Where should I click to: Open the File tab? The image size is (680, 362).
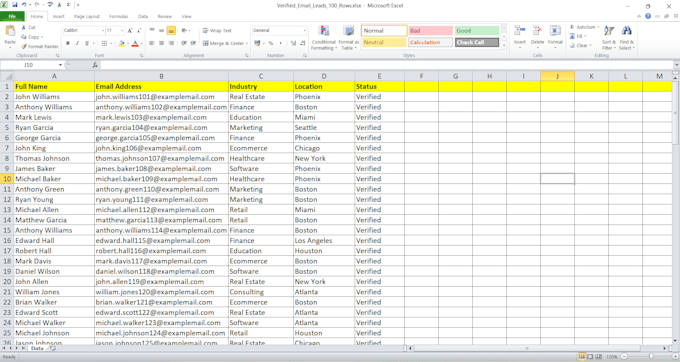point(12,16)
